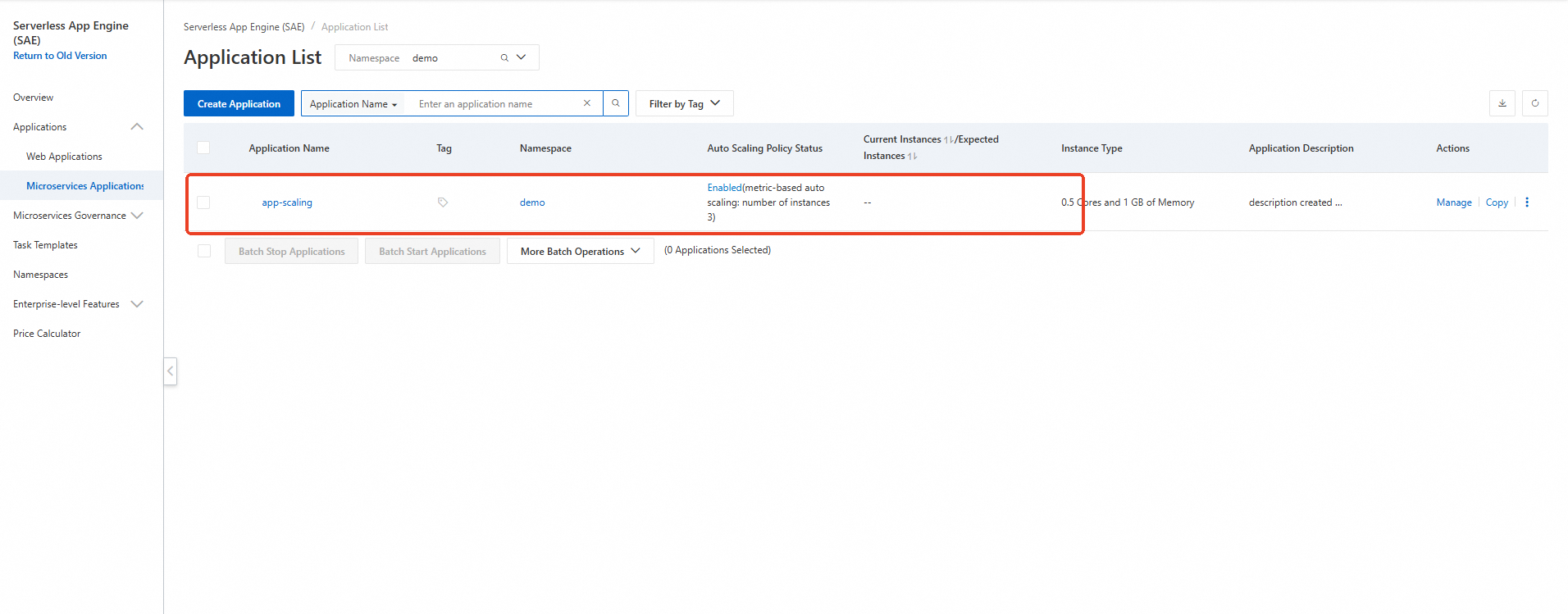Click Batch Start Applications button

[433, 251]
